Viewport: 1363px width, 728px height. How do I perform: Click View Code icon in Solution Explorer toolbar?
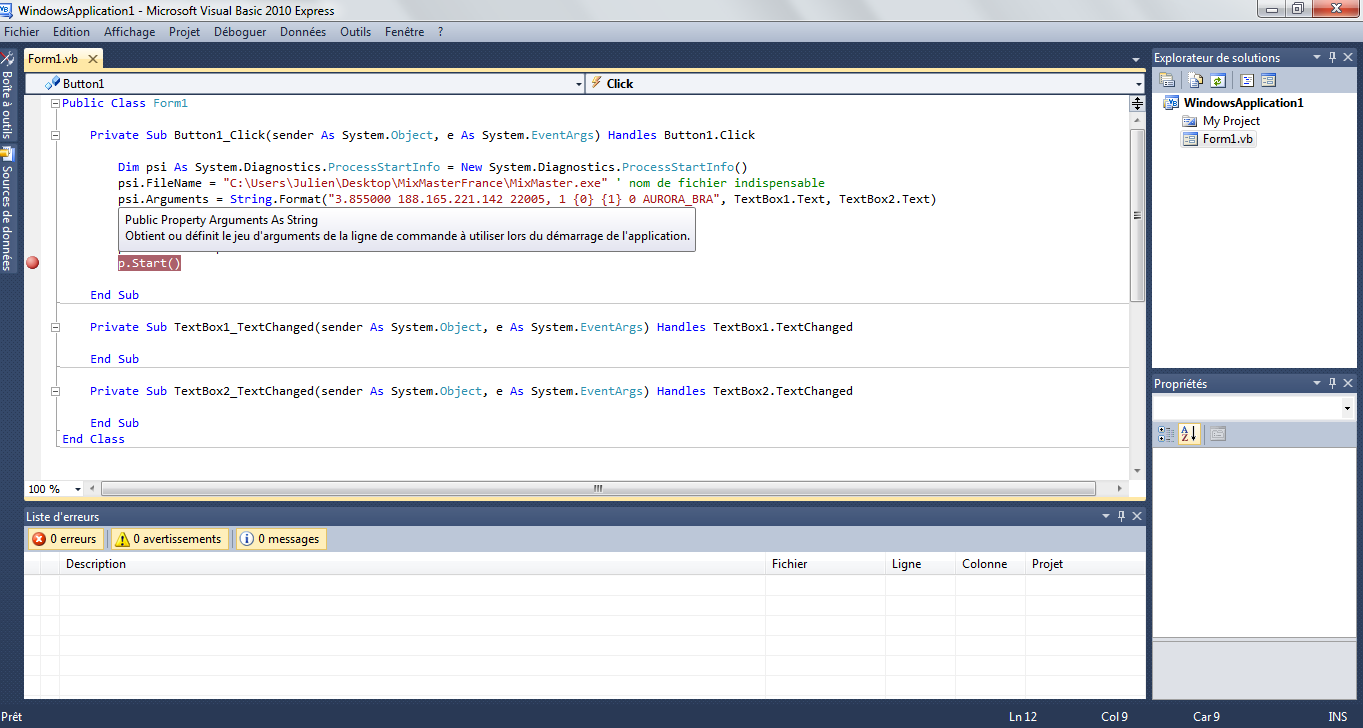click(x=1247, y=81)
